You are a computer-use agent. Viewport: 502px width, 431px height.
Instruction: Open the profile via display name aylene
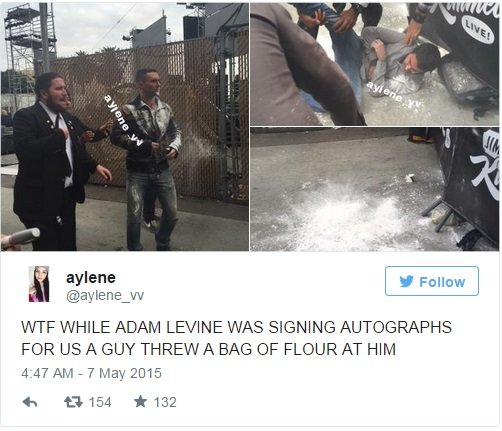91,278
